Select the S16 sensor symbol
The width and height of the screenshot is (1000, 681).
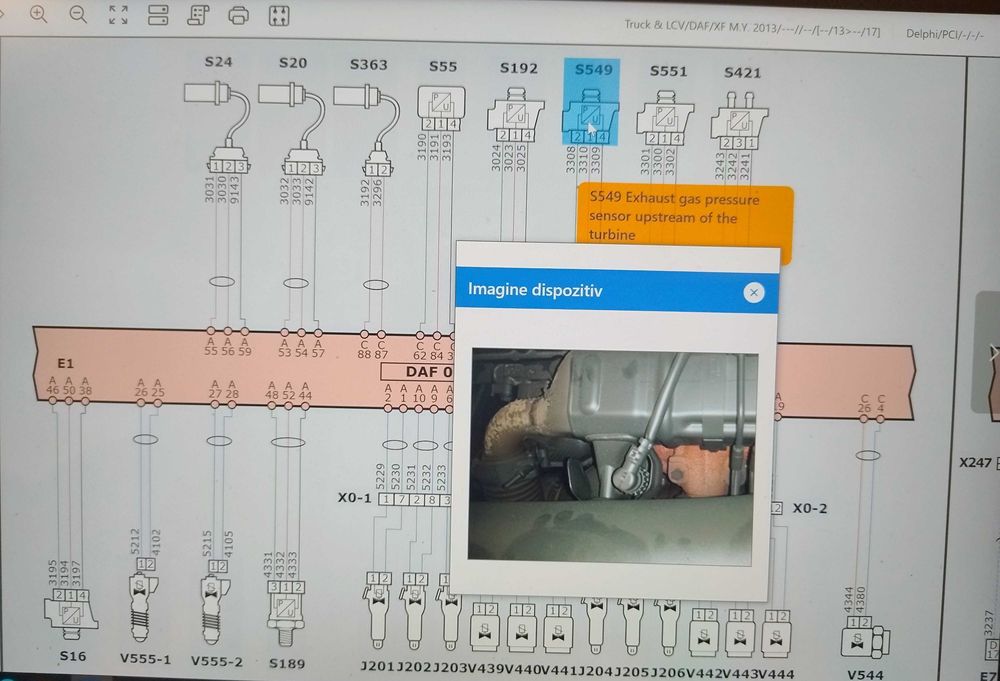(x=70, y=614)
